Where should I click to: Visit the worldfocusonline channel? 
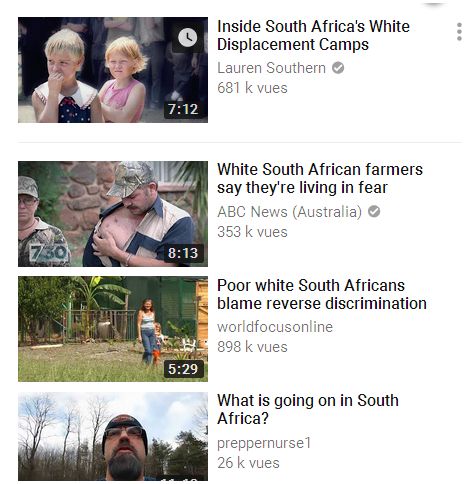pyautogui.click(x=275, y=327)
